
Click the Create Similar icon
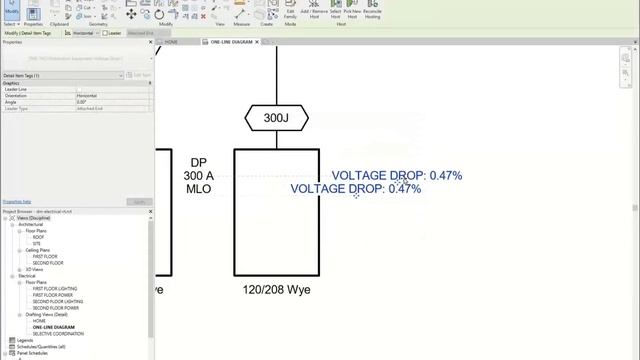[x=273, y=14]
